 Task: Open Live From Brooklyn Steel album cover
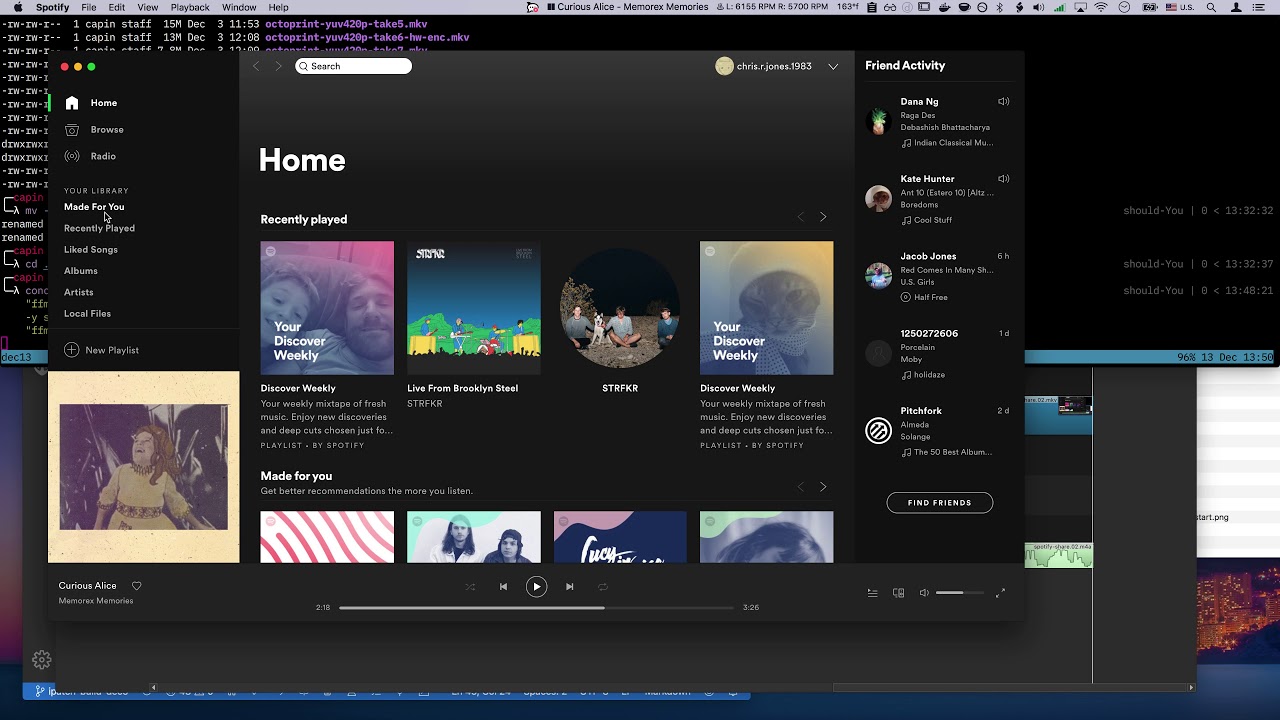pyautogui.click(x=474, y=308)
